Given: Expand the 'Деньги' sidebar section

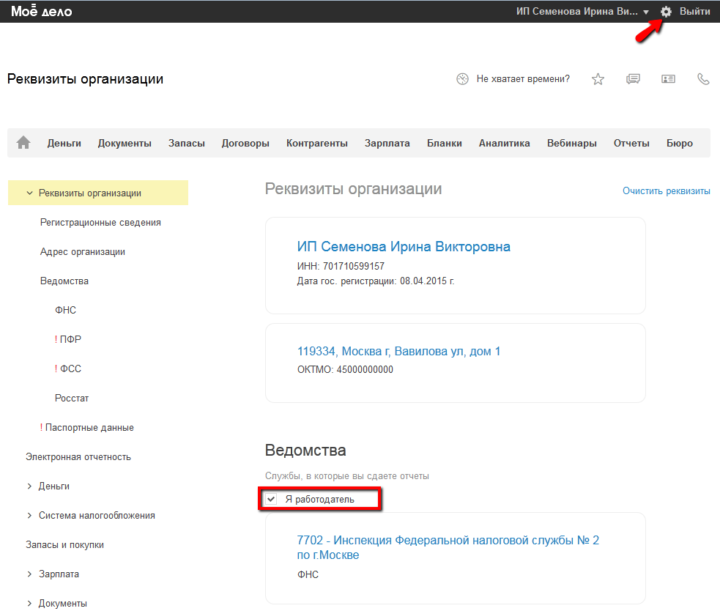Looking at the screenshot, I should [29, 486].
